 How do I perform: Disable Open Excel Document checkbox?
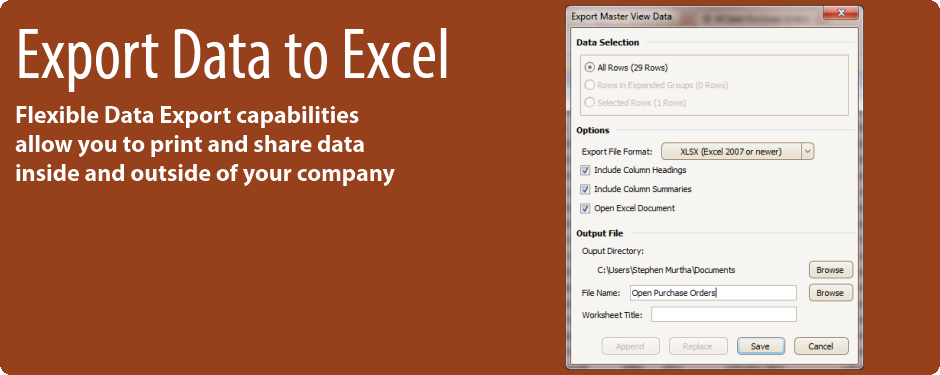click(x=585, y=208)
